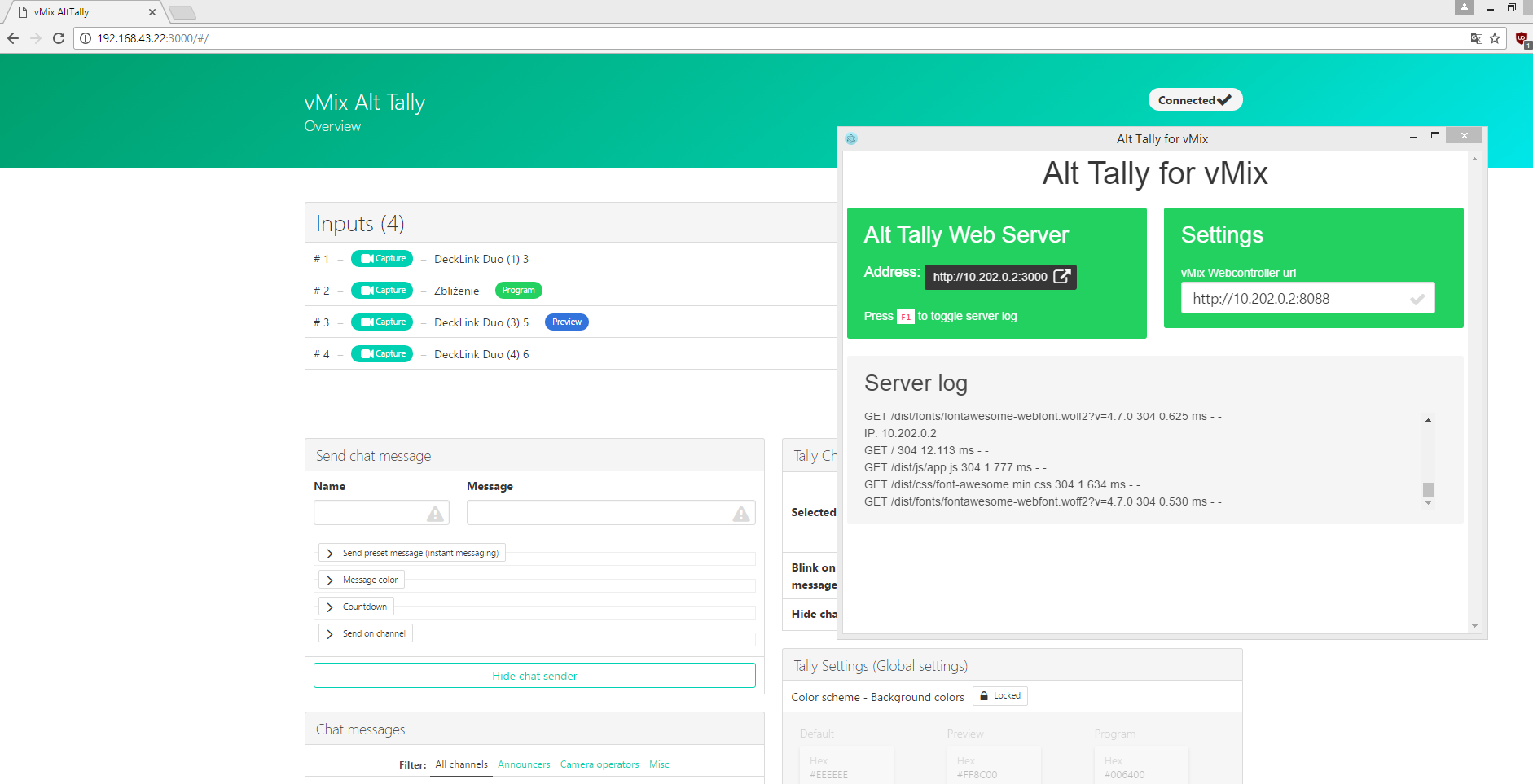
Task: Click the green Program badge on Zbliżenie
Action: [519, 291]
